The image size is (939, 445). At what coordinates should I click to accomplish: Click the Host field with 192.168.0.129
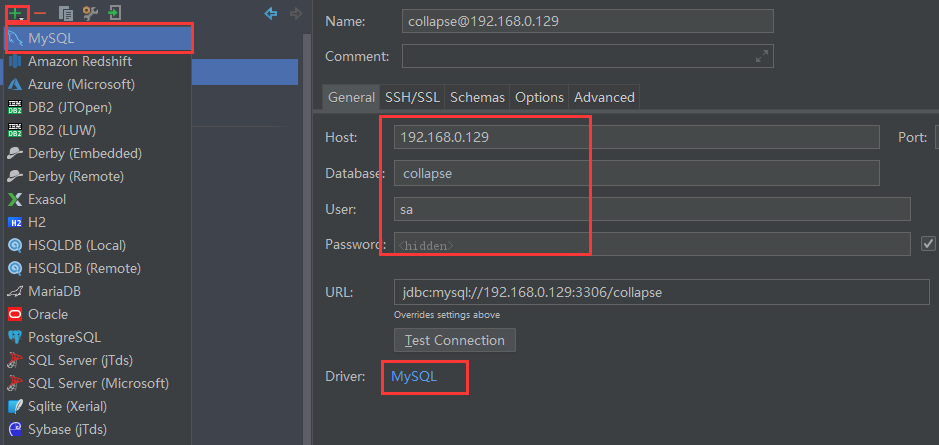(x=637, y=137)
